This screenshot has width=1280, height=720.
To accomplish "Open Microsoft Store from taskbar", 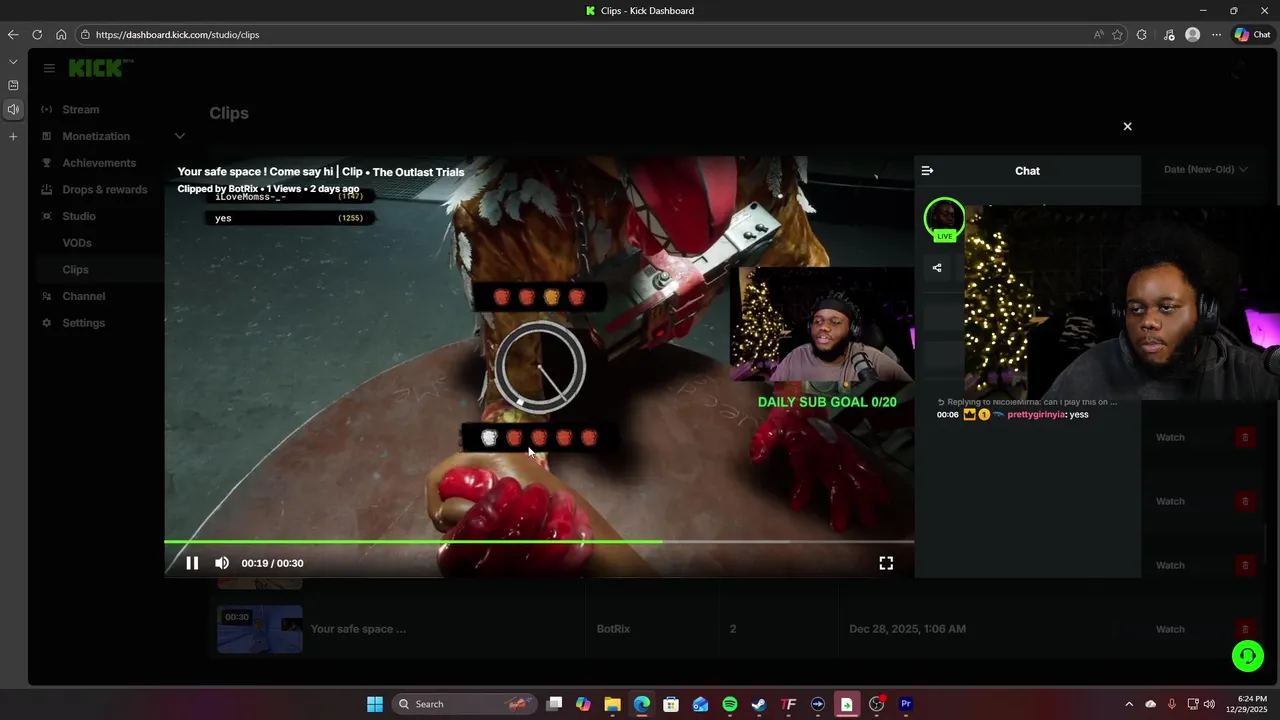I will click(x=671, y=704).
